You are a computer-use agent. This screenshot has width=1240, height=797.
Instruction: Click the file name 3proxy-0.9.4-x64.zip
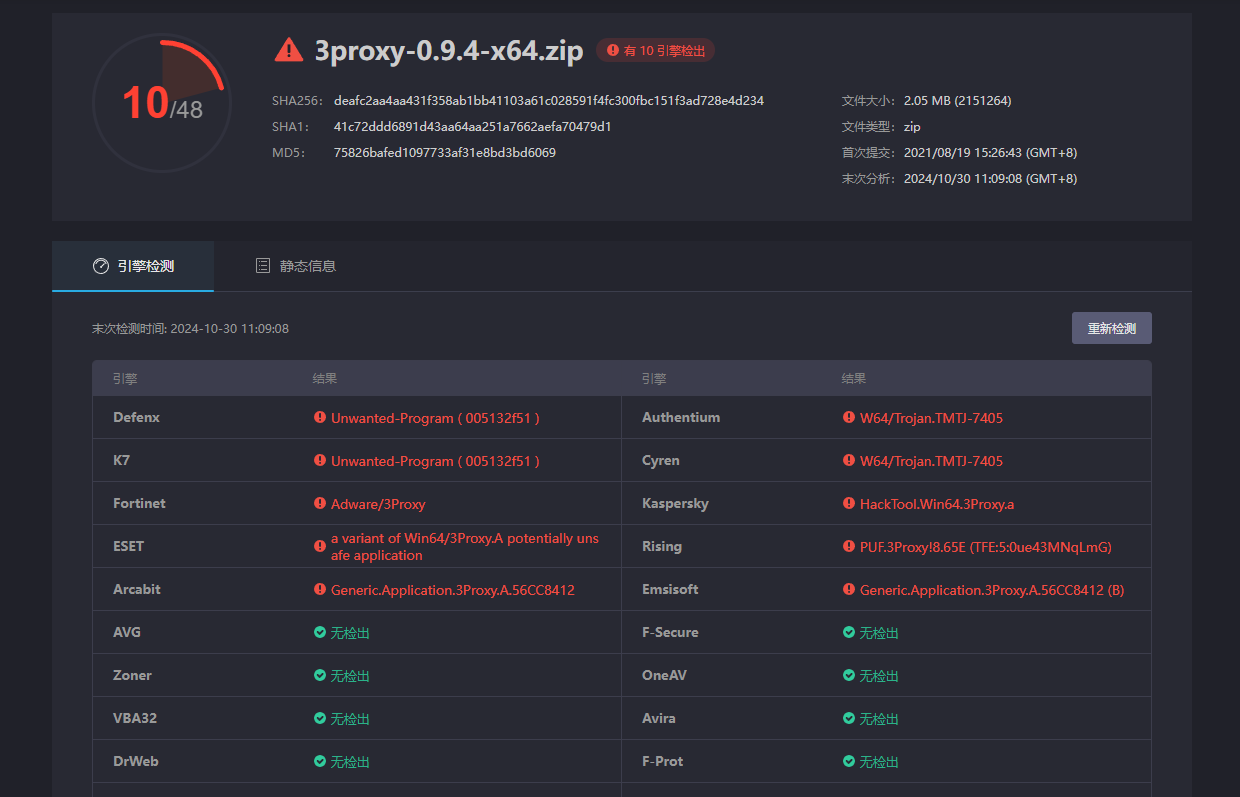(449, 50)
